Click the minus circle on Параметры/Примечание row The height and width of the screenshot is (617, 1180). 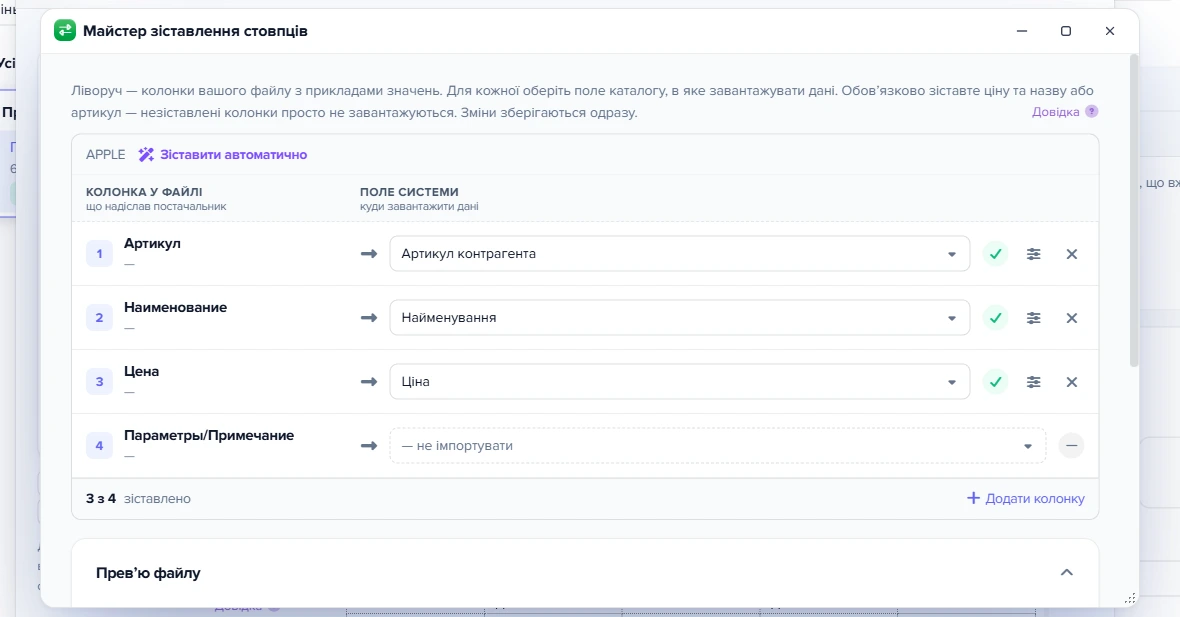click(x=1072, y=445)
